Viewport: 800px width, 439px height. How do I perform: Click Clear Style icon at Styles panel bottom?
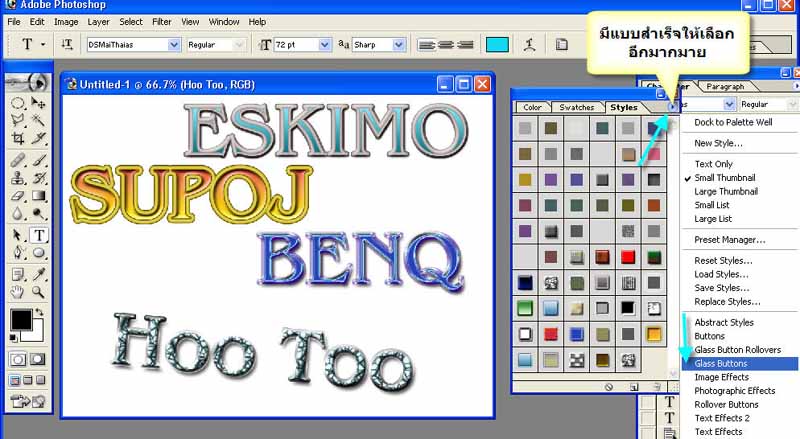[609, 387]
